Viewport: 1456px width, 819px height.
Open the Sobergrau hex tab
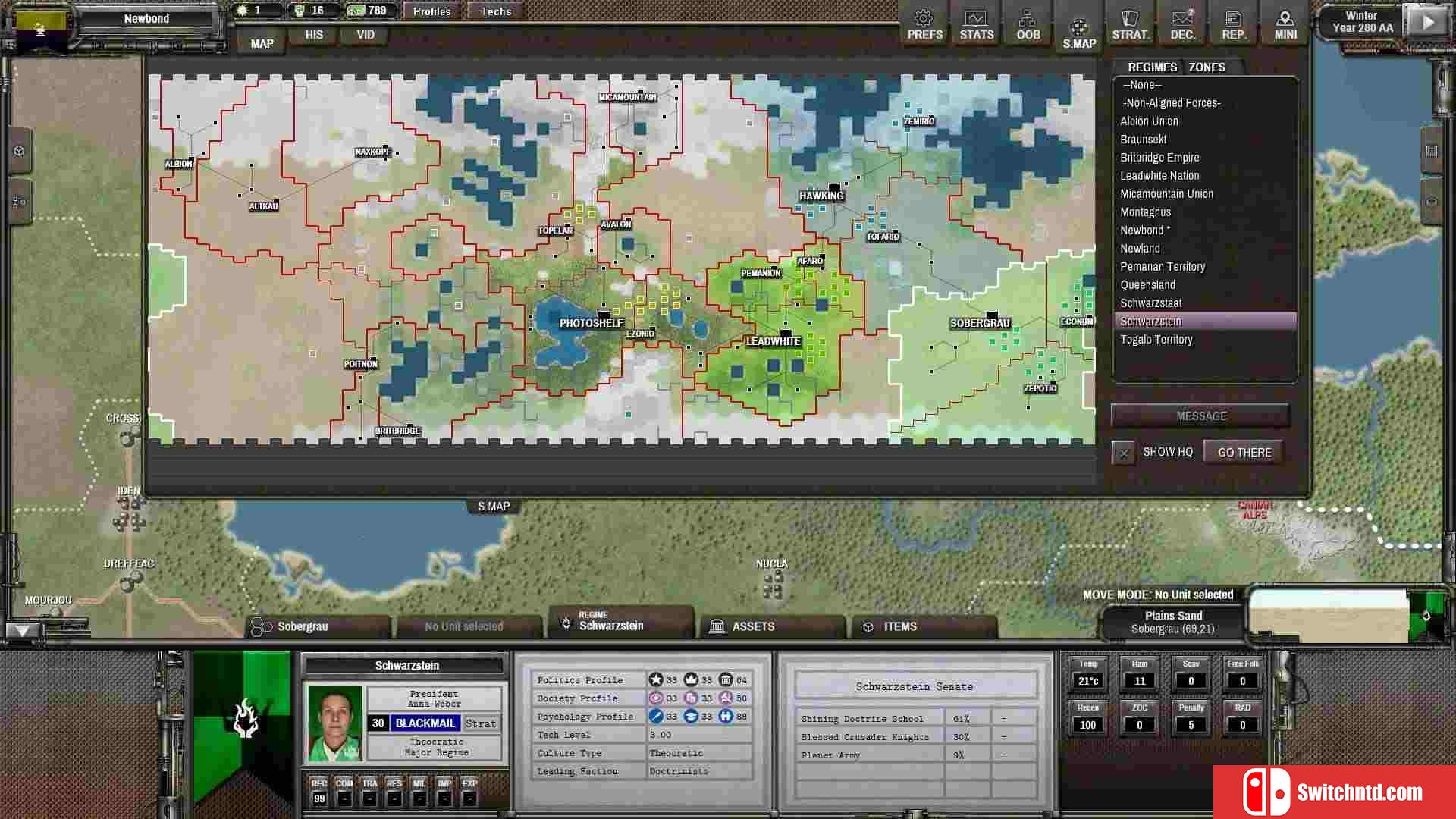pos(318,626)
